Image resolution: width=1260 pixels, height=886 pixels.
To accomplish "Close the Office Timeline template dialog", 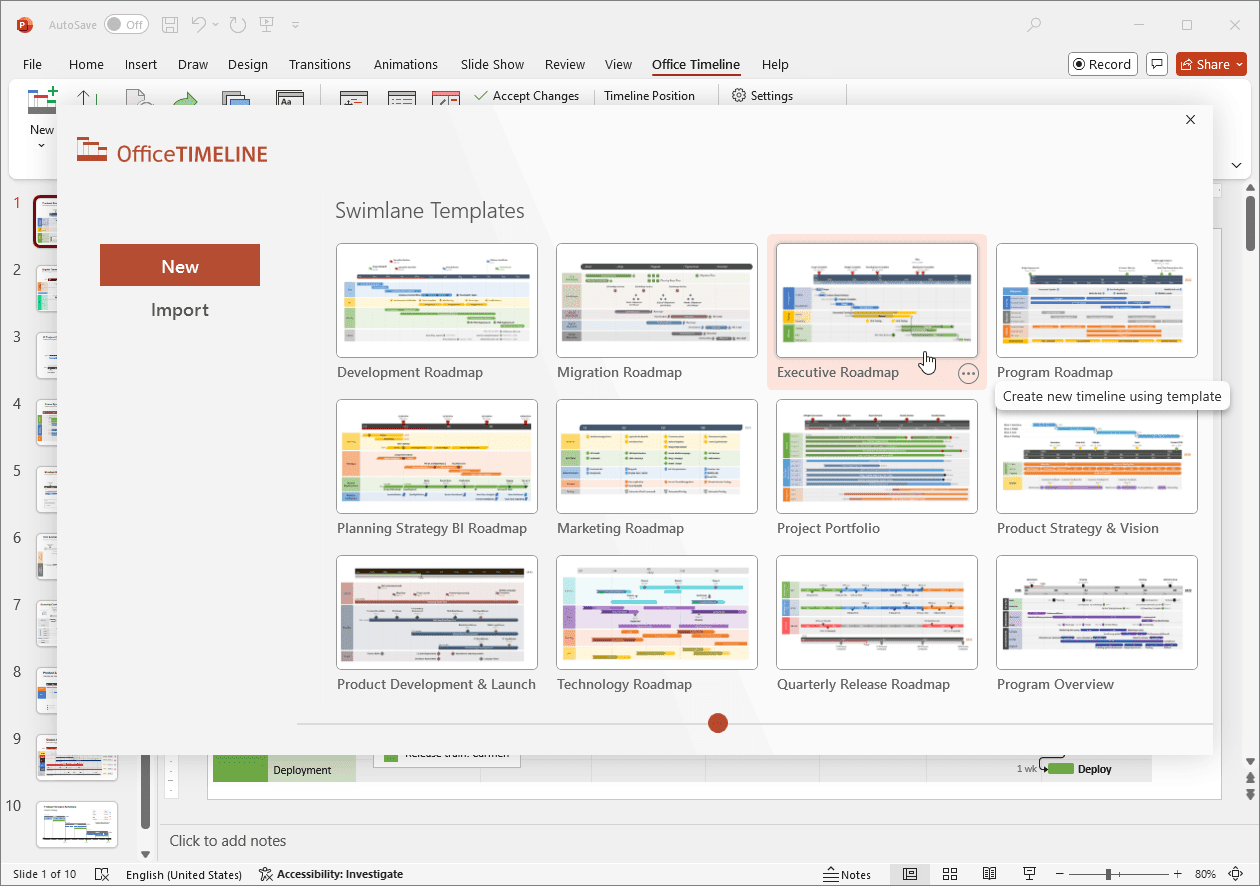I will pyautogui.click(x=1190, y=120).
